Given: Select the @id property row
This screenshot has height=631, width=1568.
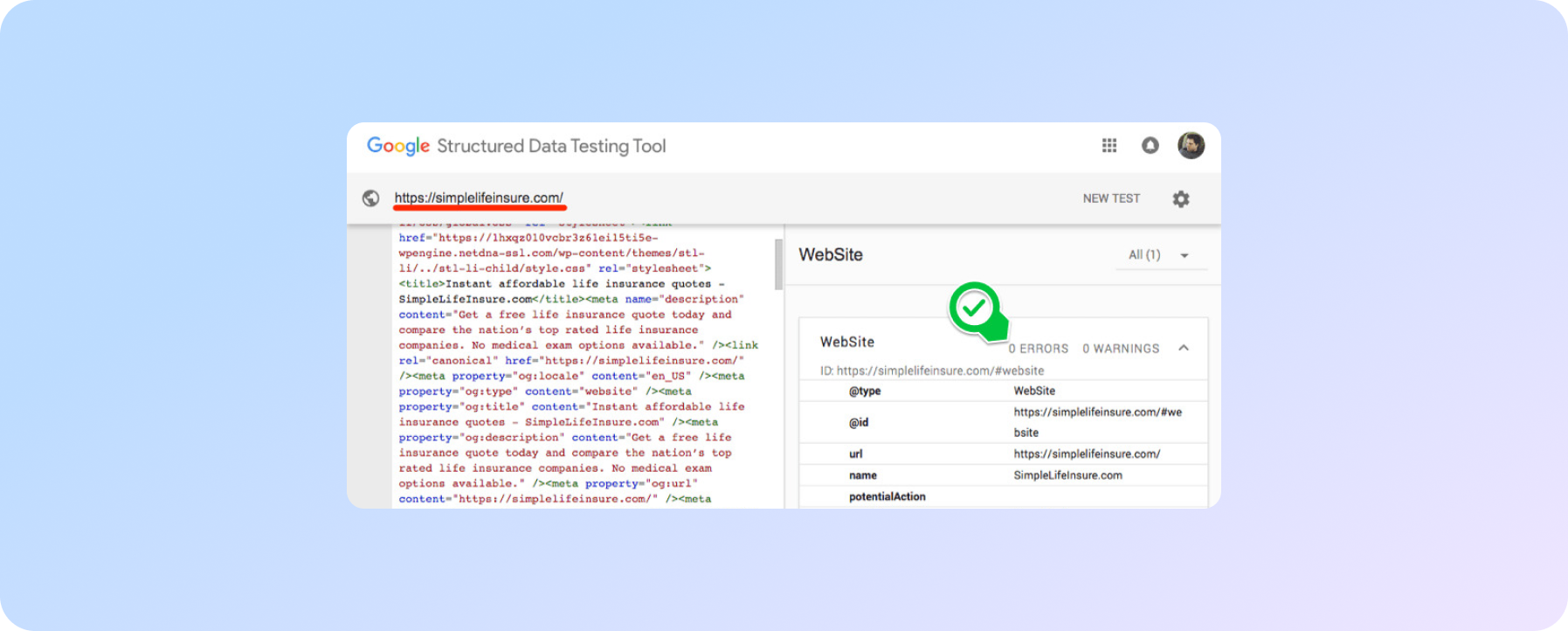Looking at the screenshot, I should click(x=859, y=422).
